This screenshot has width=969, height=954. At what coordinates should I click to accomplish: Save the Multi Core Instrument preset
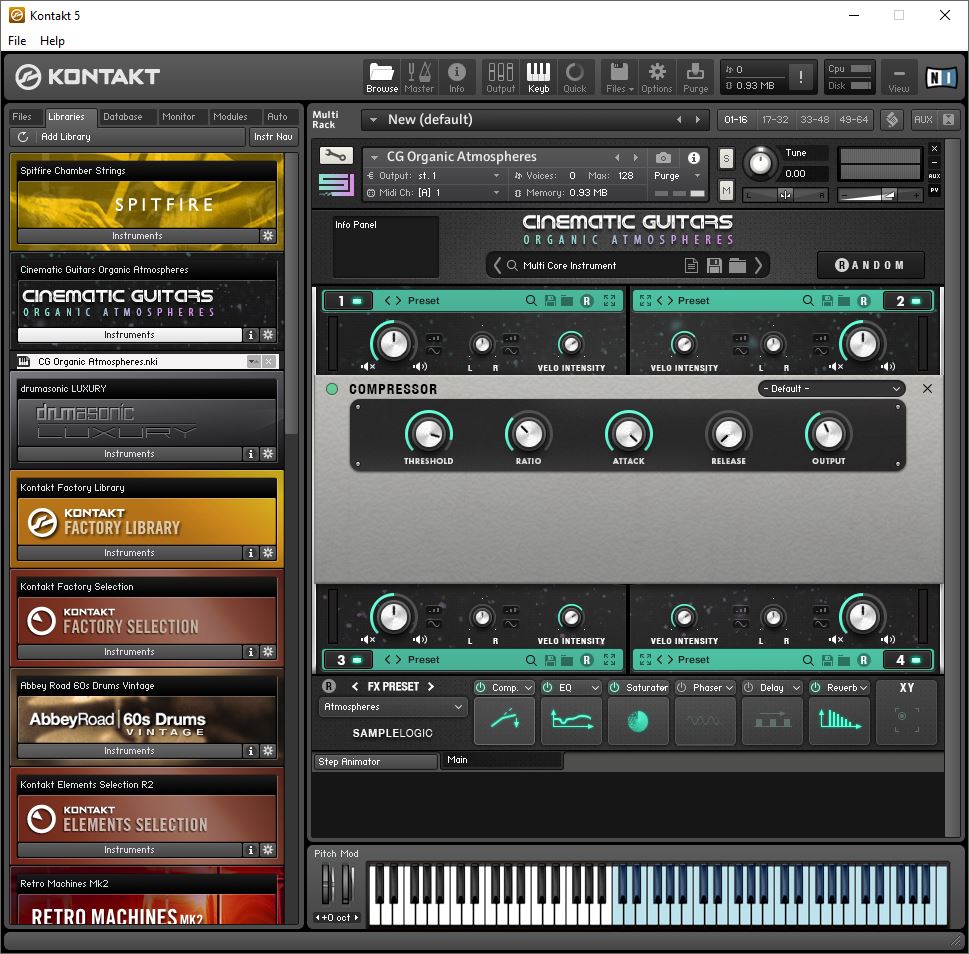click(714, 266)
